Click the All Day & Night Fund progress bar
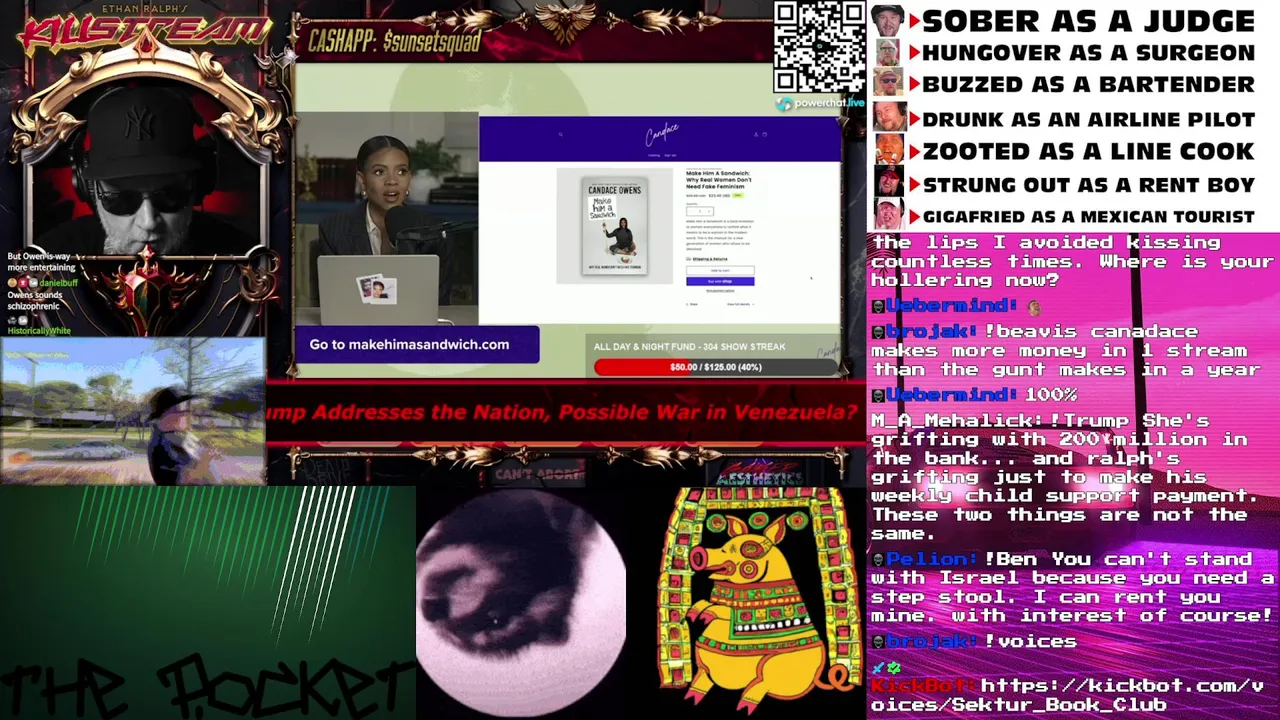Screen dimensions: 1280x720 (716, 367)
